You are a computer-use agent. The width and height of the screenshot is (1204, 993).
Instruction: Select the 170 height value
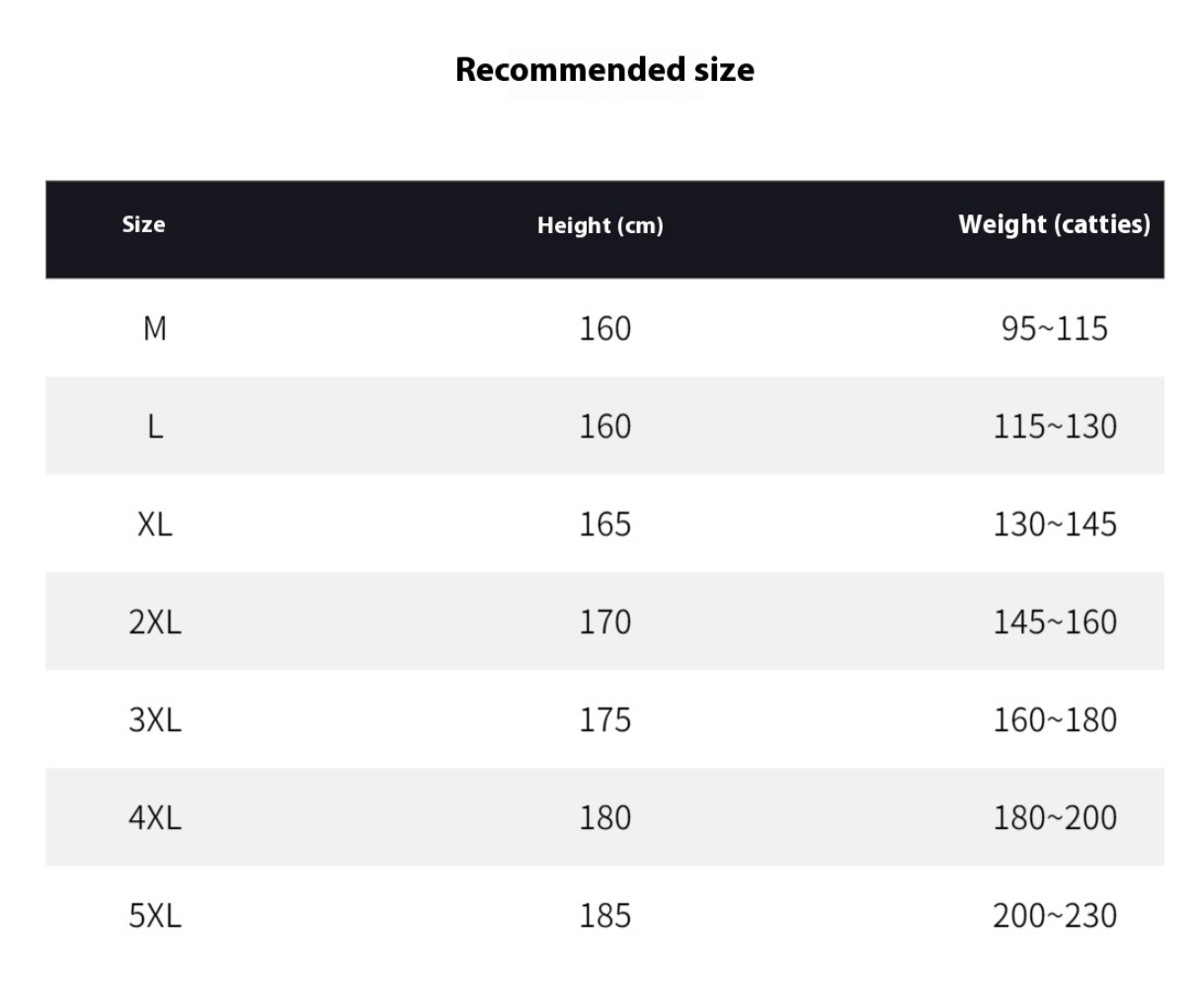tap(604, 621)
